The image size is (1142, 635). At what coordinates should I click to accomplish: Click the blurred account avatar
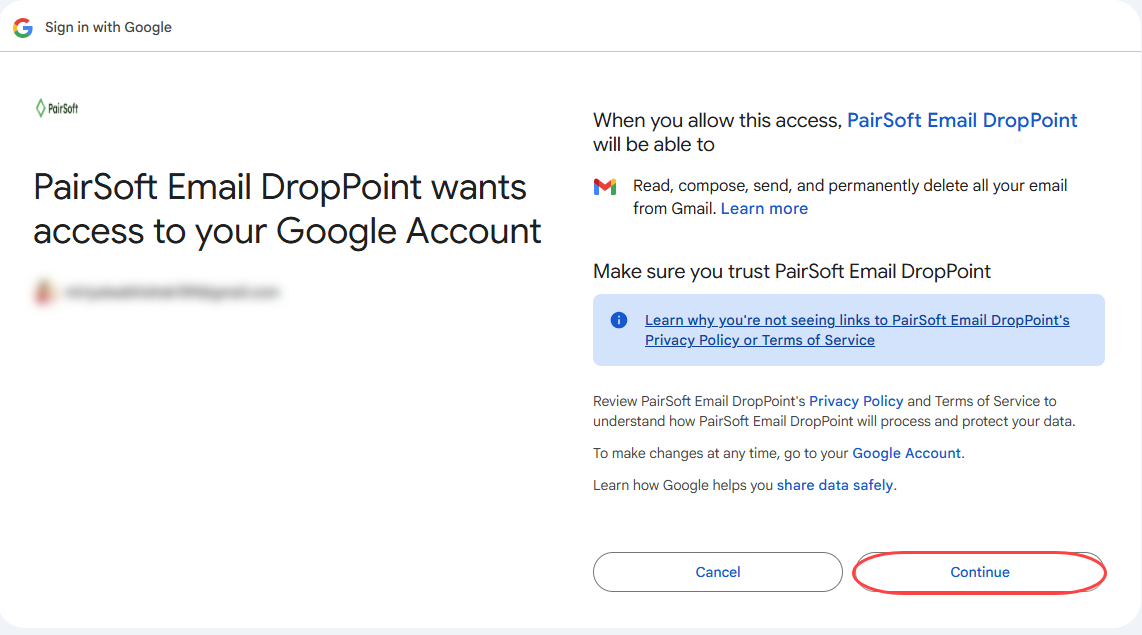click(x=45, y=293)
